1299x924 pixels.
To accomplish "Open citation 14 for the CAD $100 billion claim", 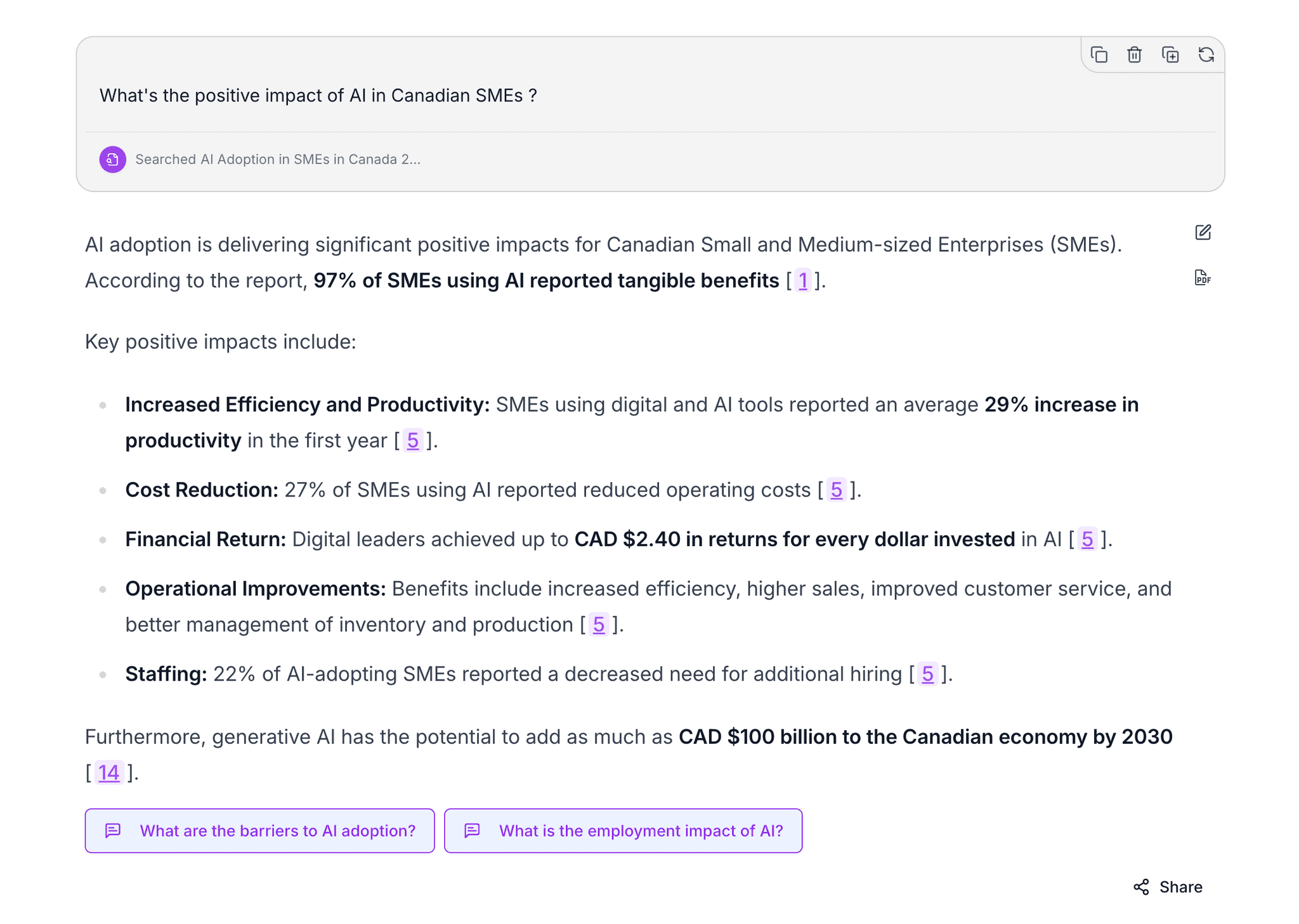I will coord(108,772).
